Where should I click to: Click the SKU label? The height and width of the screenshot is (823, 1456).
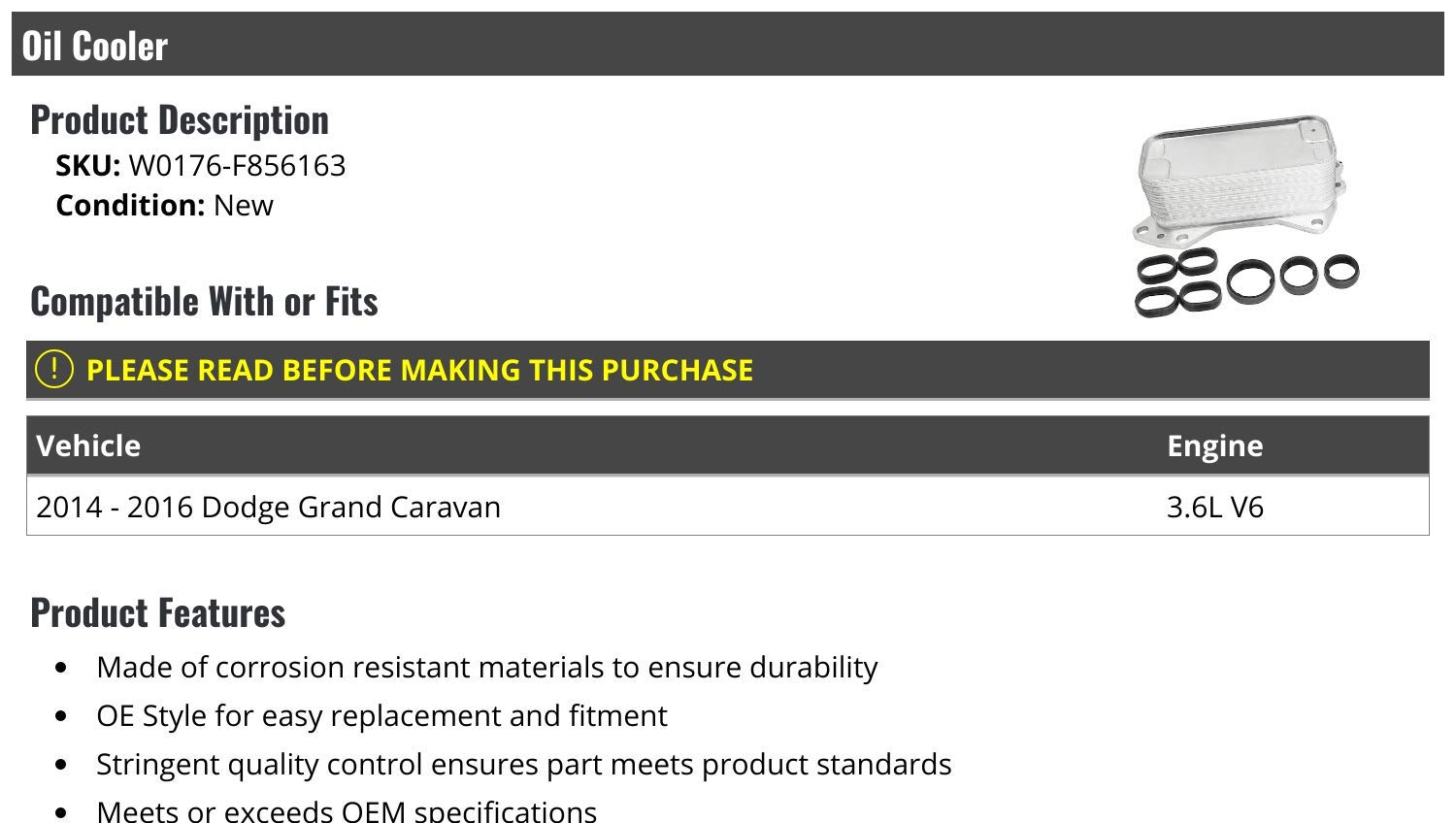pyautogui.click(x=88, y=166)
